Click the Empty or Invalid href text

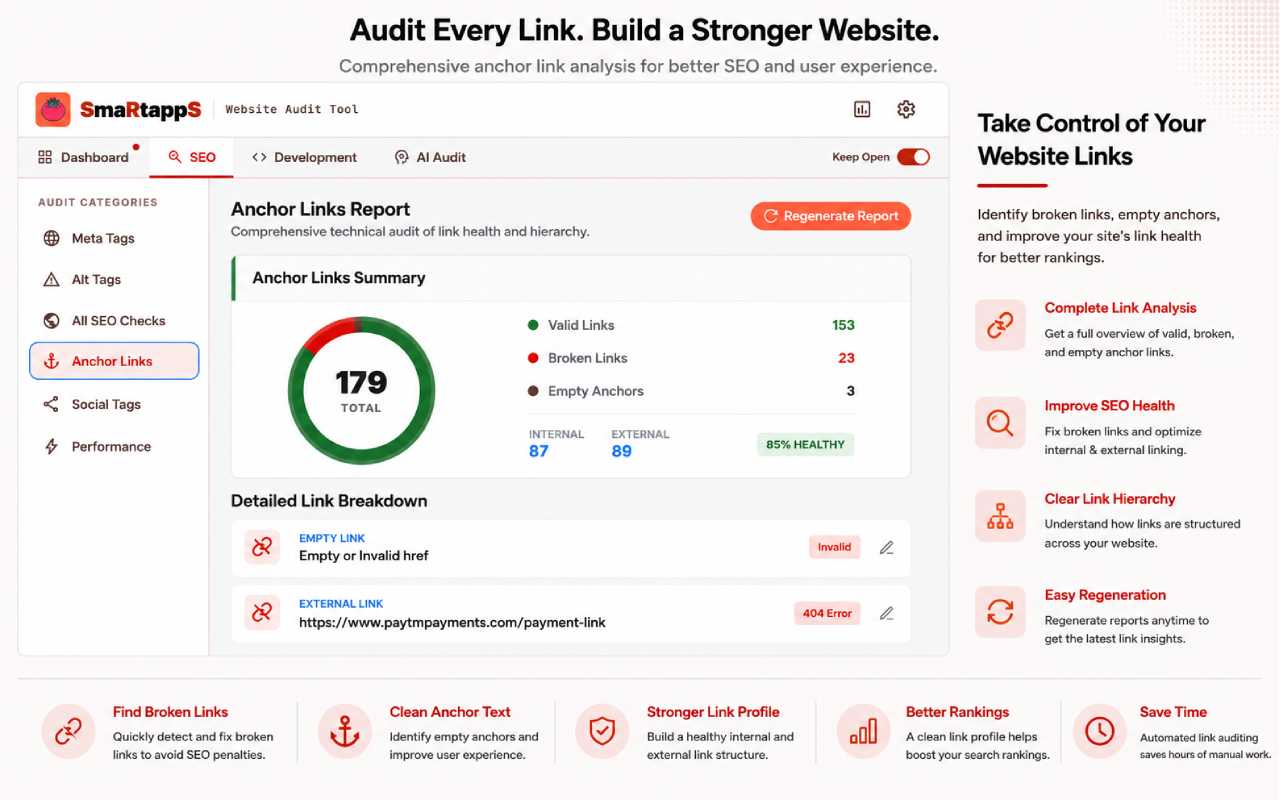(x=364, y=556)
